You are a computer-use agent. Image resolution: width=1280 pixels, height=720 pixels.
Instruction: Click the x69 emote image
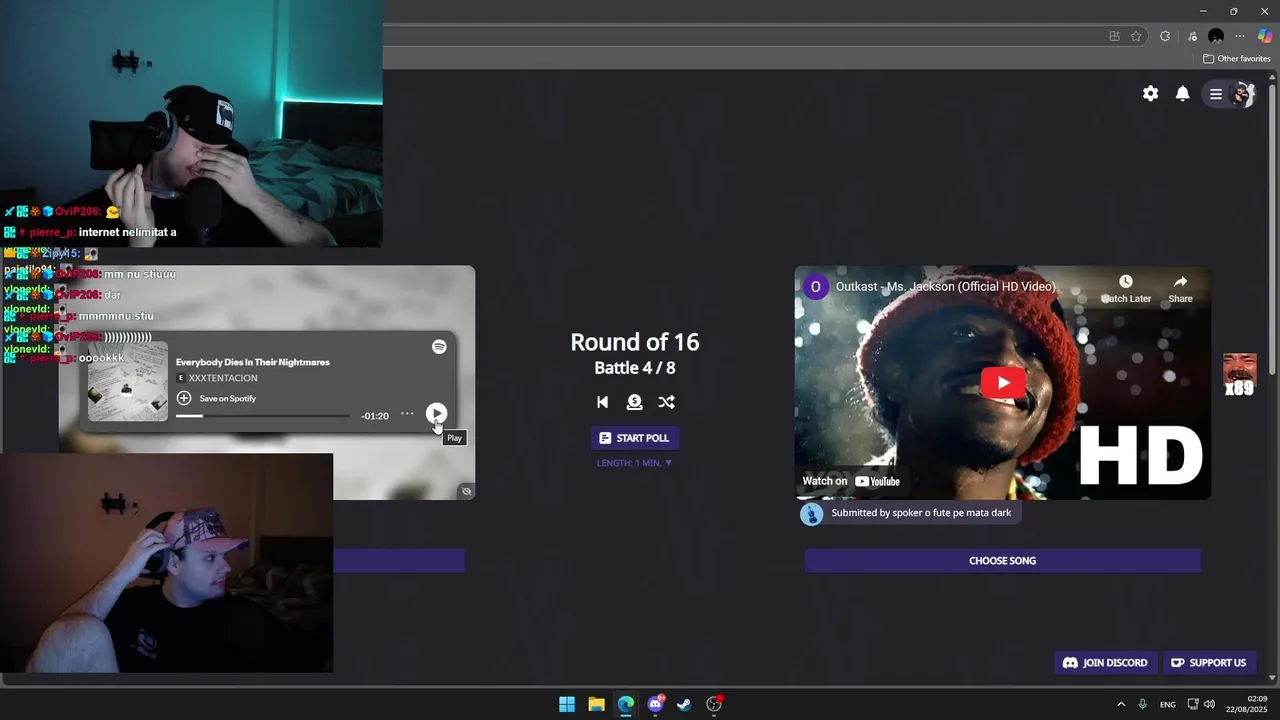pos(1240,374)
